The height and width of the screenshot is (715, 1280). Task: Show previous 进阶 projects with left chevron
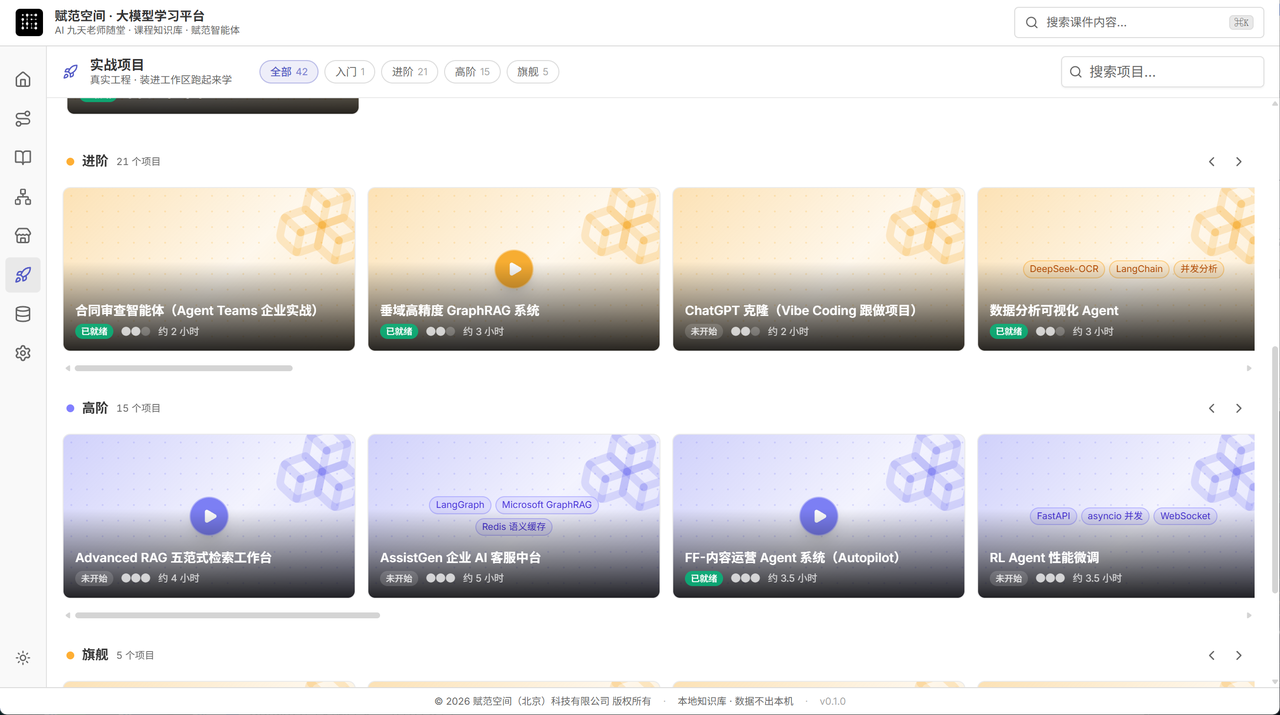click(x=1212, y=161)
